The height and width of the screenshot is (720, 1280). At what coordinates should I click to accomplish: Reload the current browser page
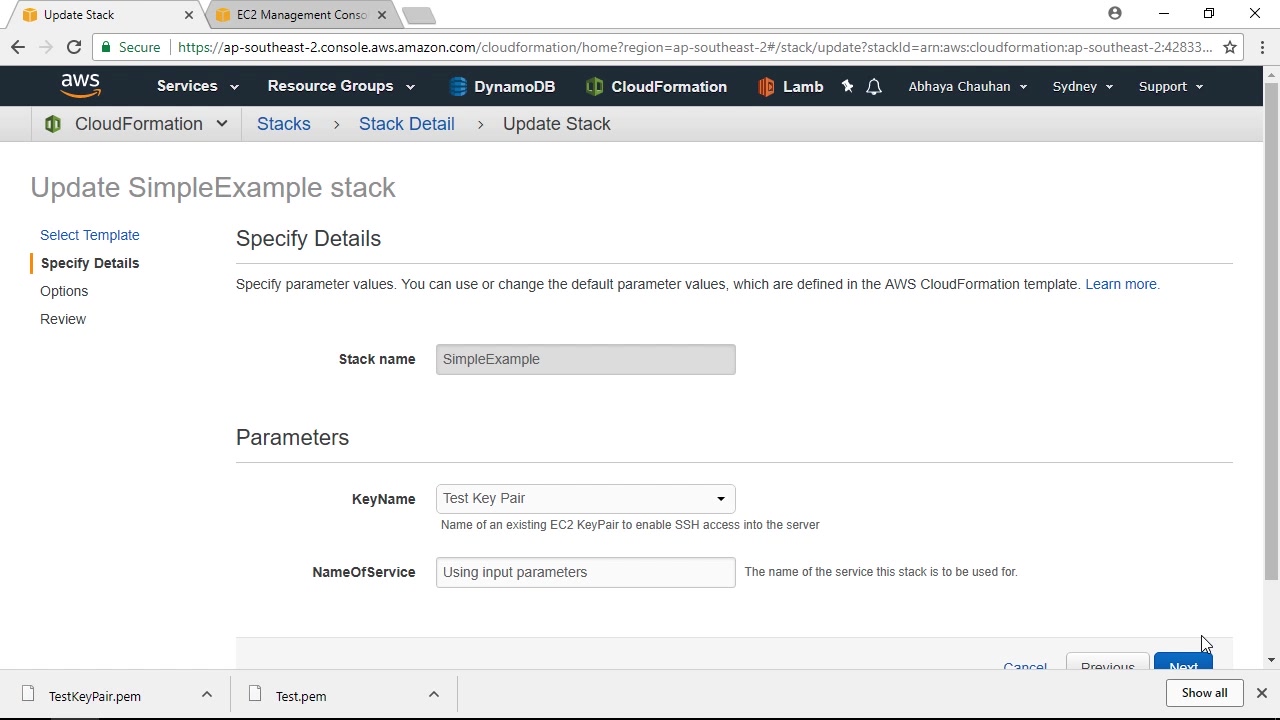pyautogui.click(x=74, y=47)
